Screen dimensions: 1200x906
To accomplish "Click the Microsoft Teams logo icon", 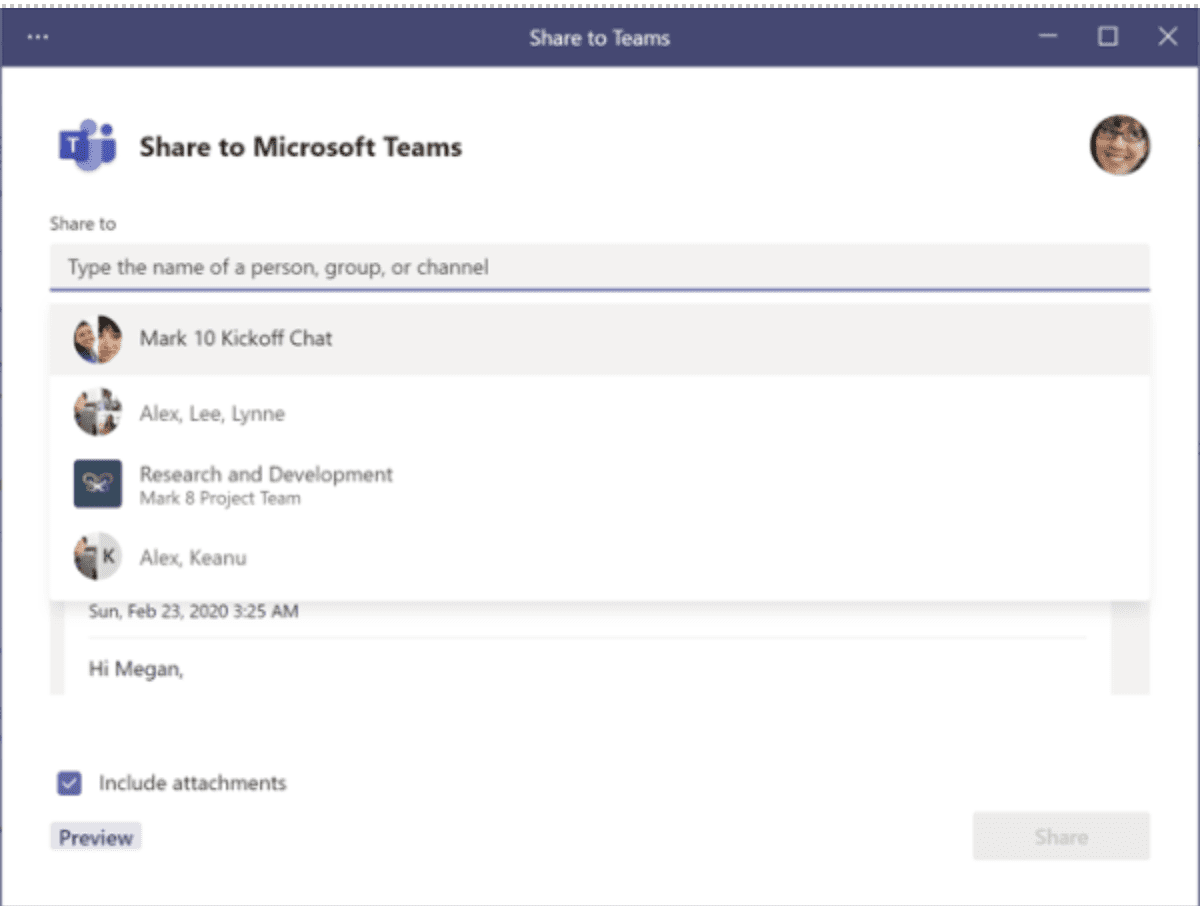I will 87,146.
